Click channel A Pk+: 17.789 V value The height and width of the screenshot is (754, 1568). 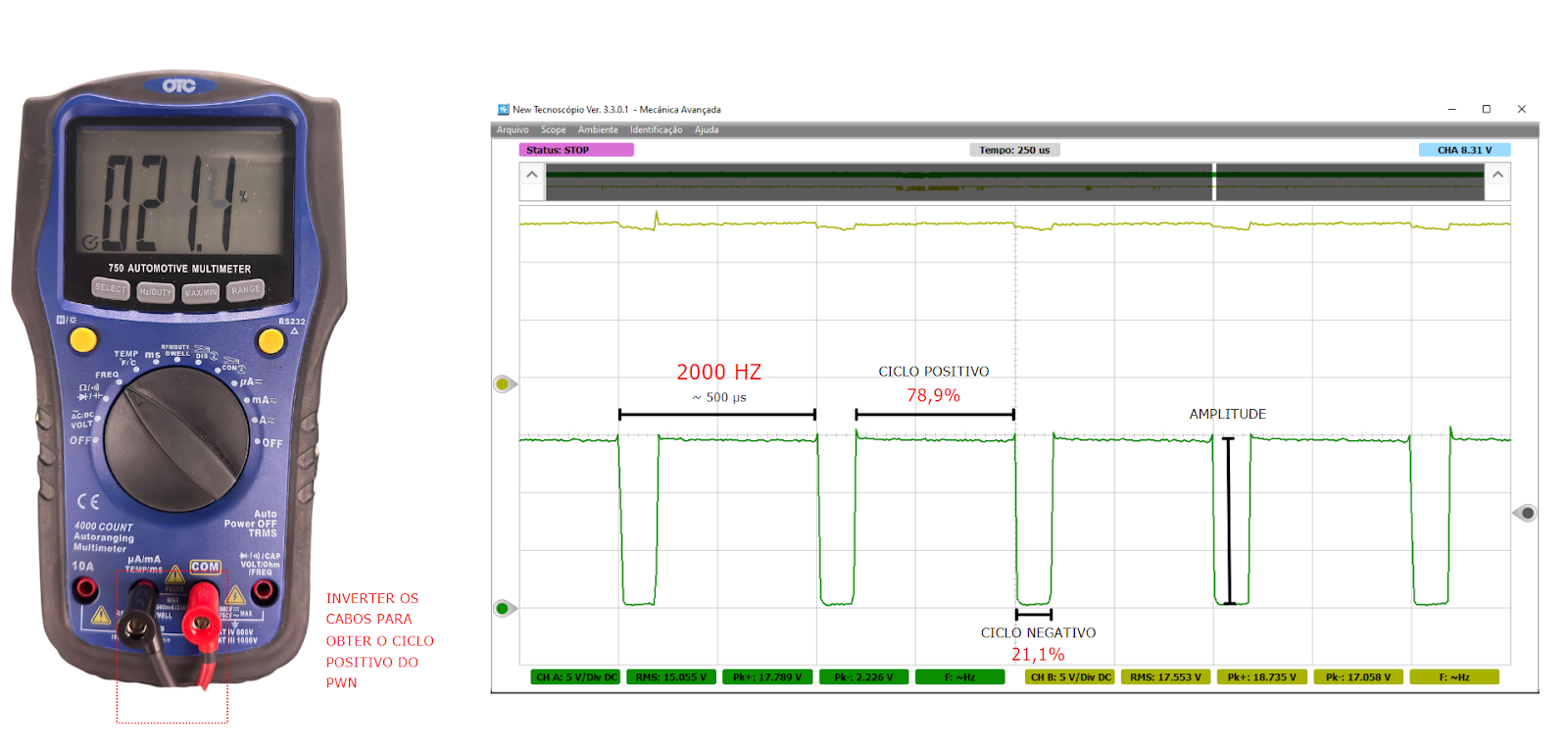(x=767, y=677)
